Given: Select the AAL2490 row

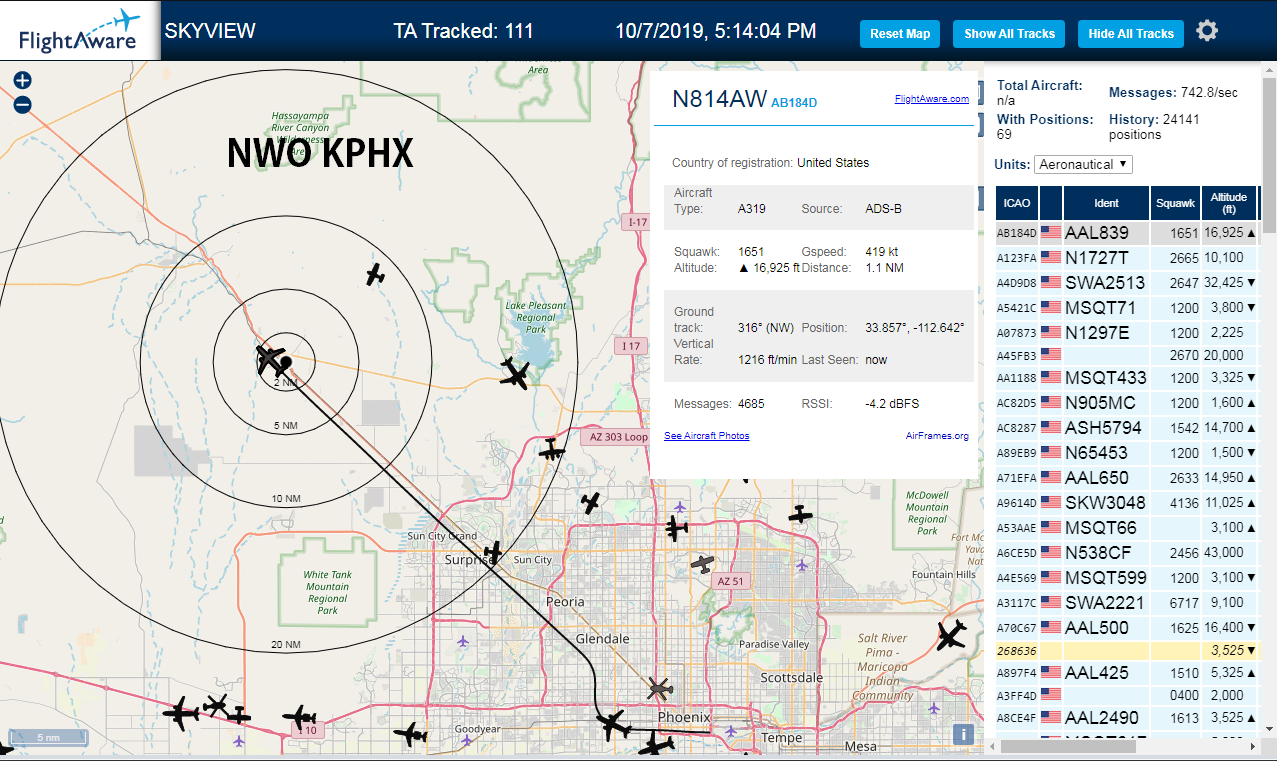Looking at the screenshot, I should pos(1127,717).
